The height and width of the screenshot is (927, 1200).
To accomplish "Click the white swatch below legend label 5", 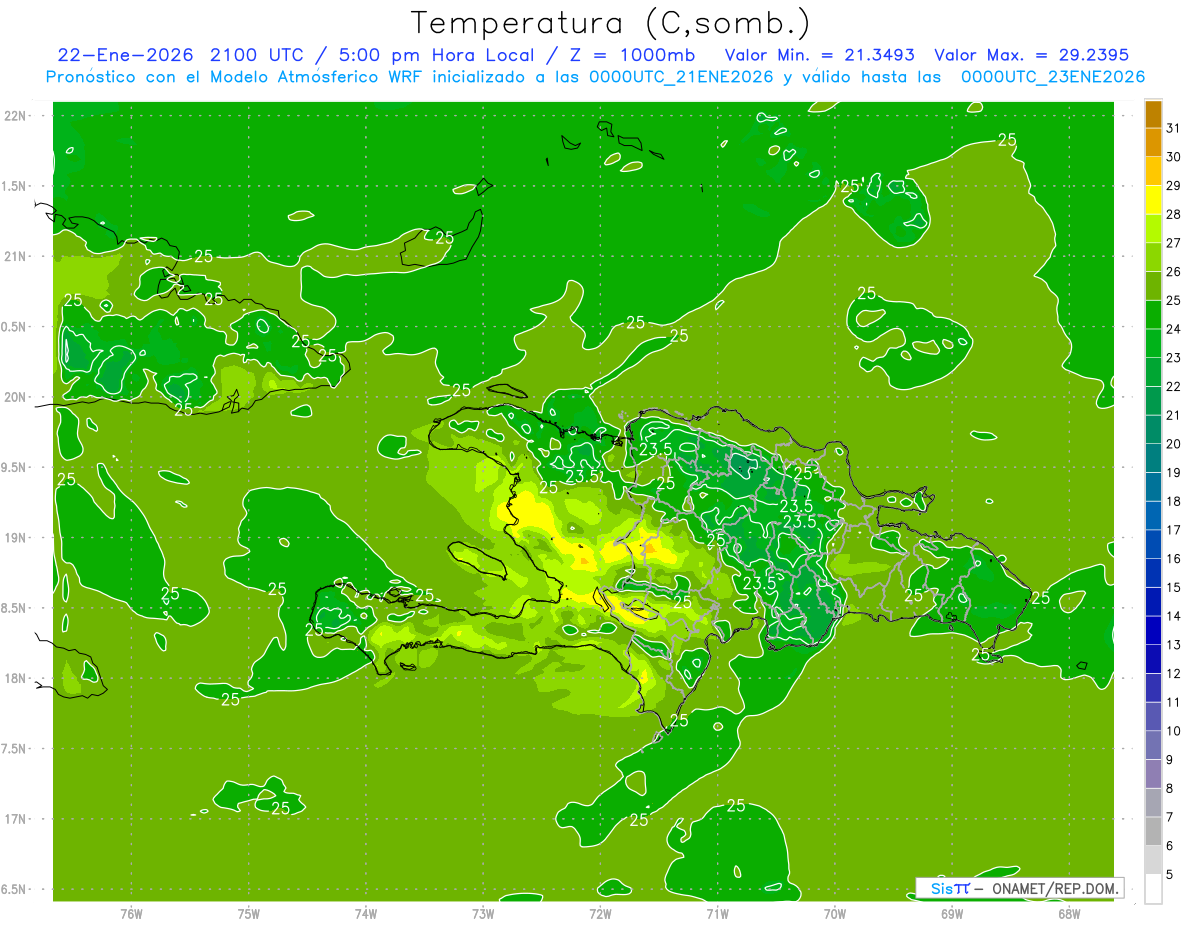I will pyautogui.click(x=1153, y=888).
